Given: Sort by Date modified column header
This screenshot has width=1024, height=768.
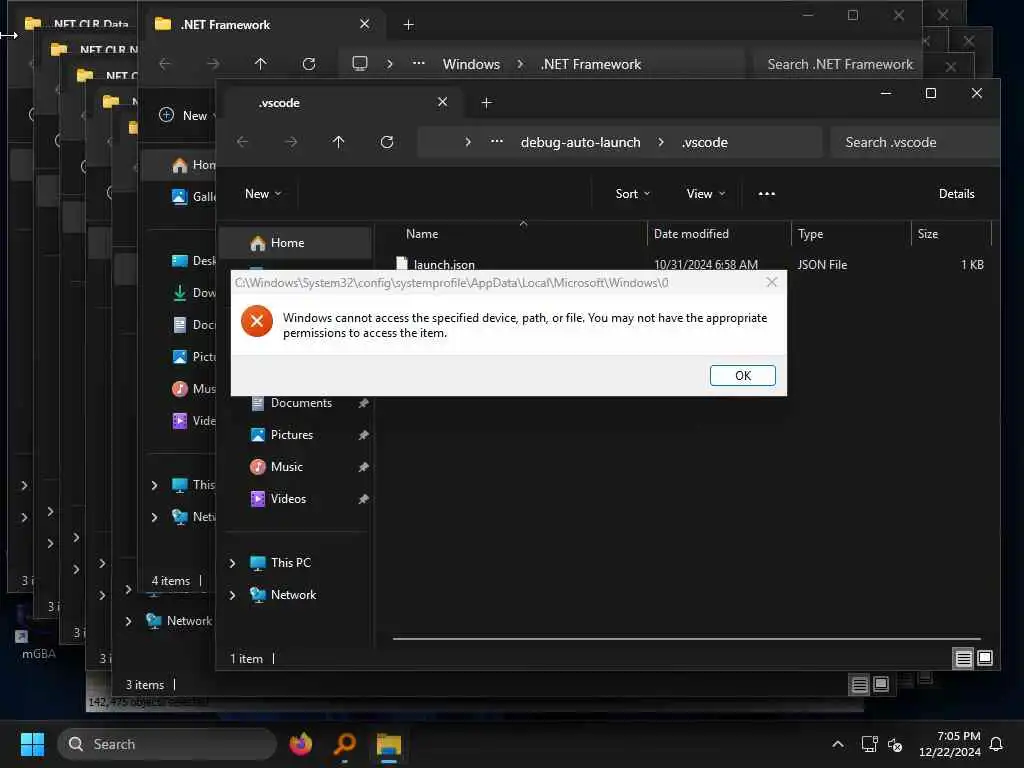Looking at the screenshot, I should 718,234.
